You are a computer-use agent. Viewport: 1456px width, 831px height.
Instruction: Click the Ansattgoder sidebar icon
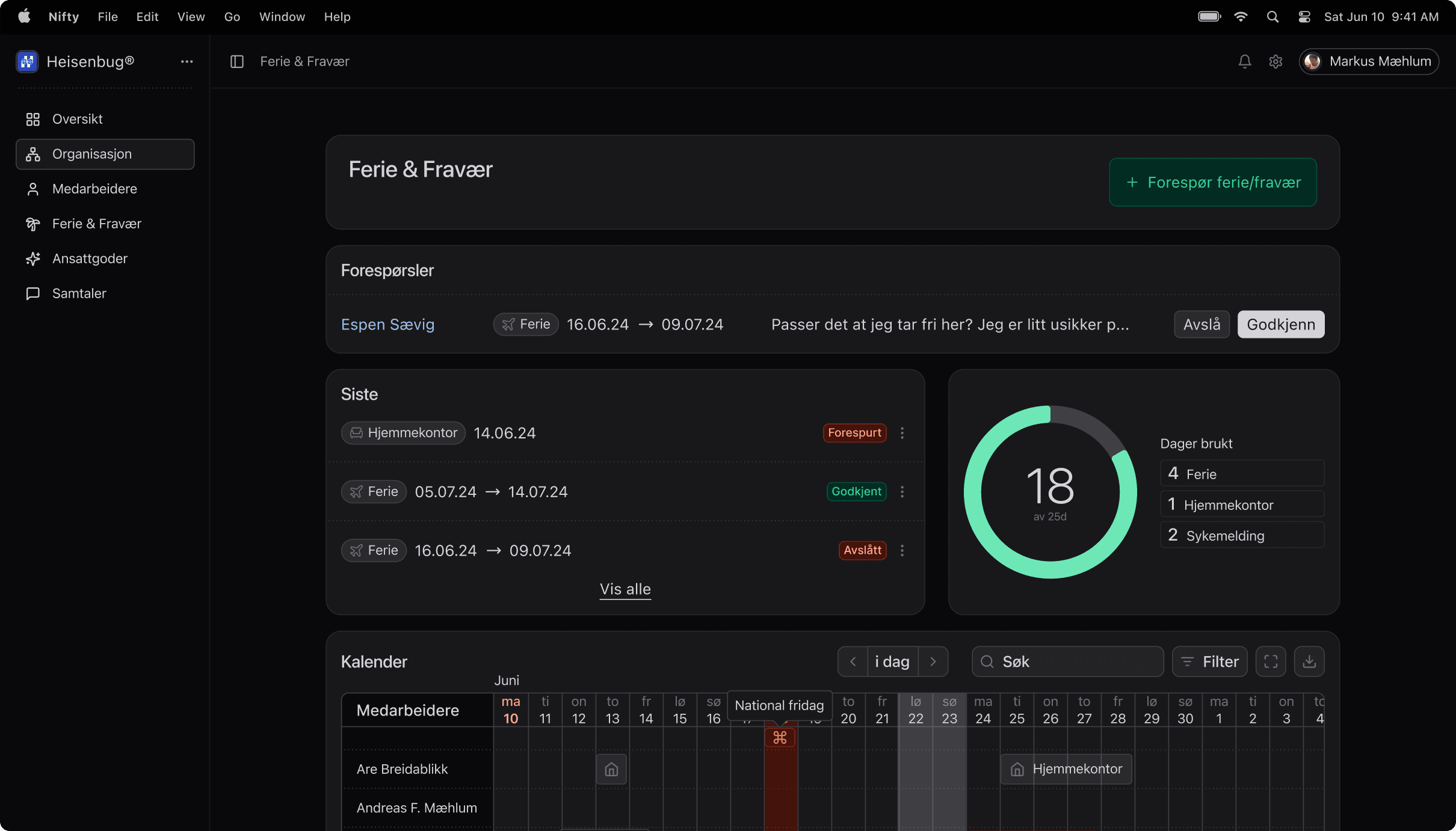(x=33, y=258)
